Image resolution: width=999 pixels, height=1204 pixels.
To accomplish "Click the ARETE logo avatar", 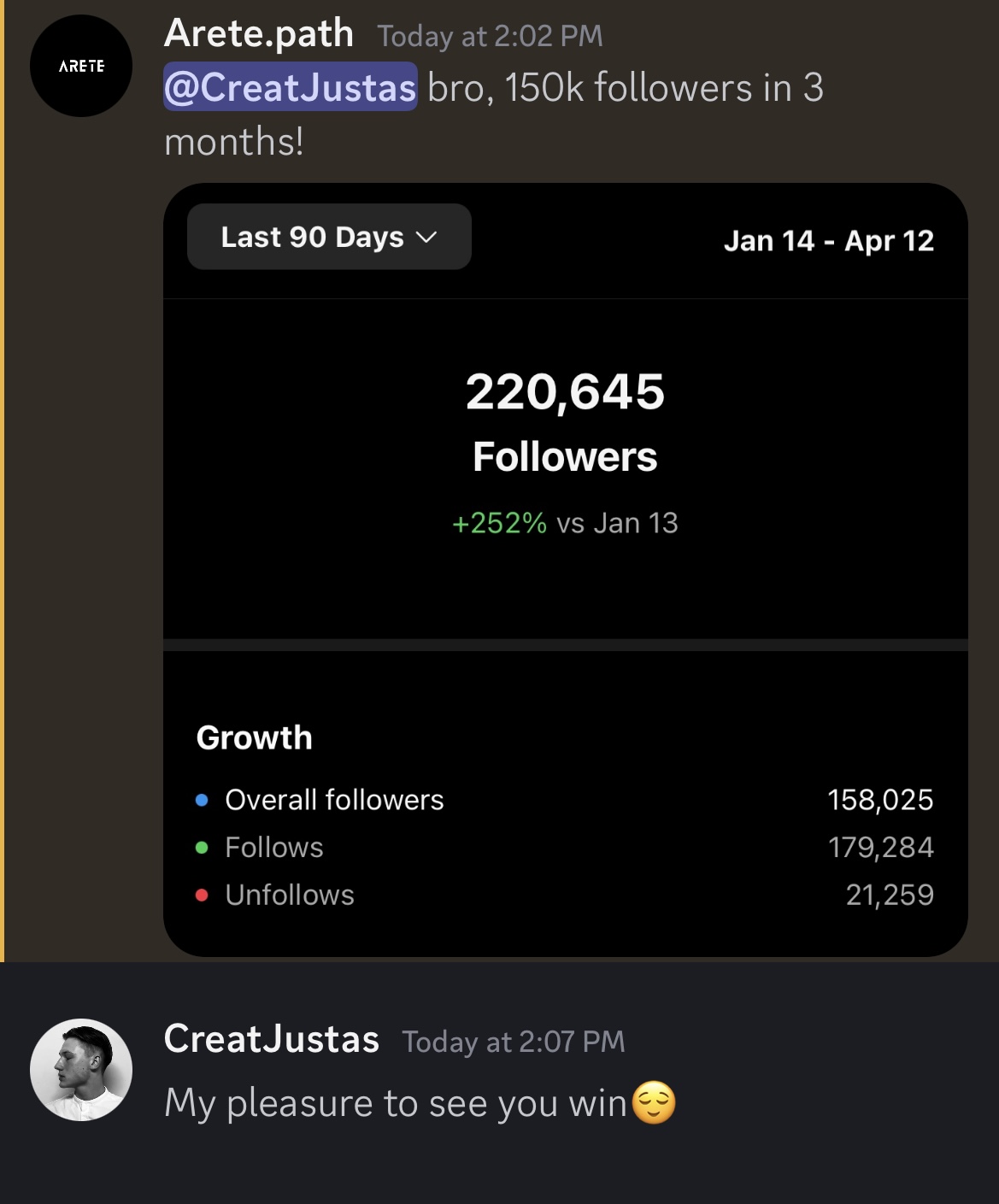I will [81, 66].
